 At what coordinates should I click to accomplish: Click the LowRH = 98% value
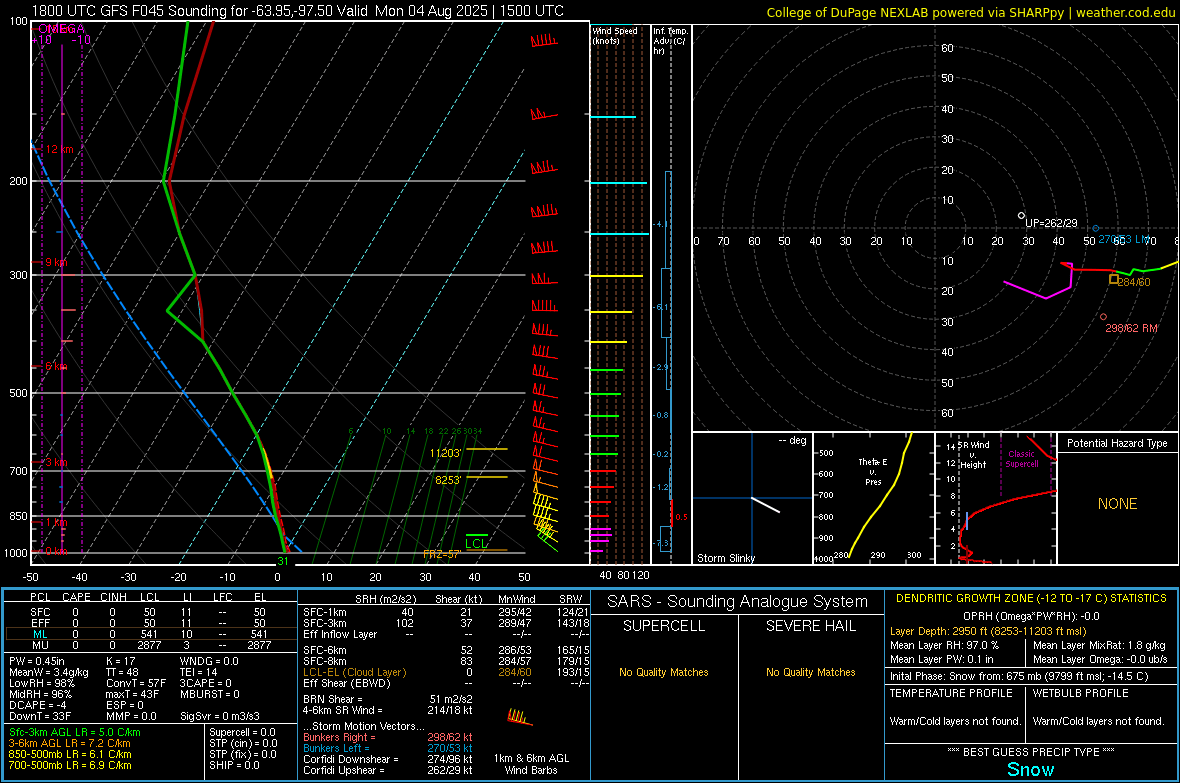point(42,683)
